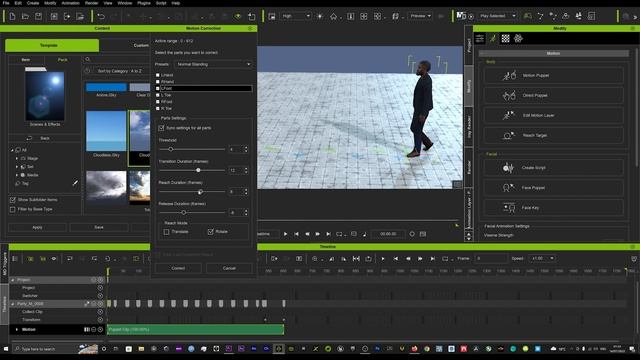Image resolution: width=640 pixels, height=360 pixels.
Task: Click the Apply button in the Content panel
Action: 37,227
